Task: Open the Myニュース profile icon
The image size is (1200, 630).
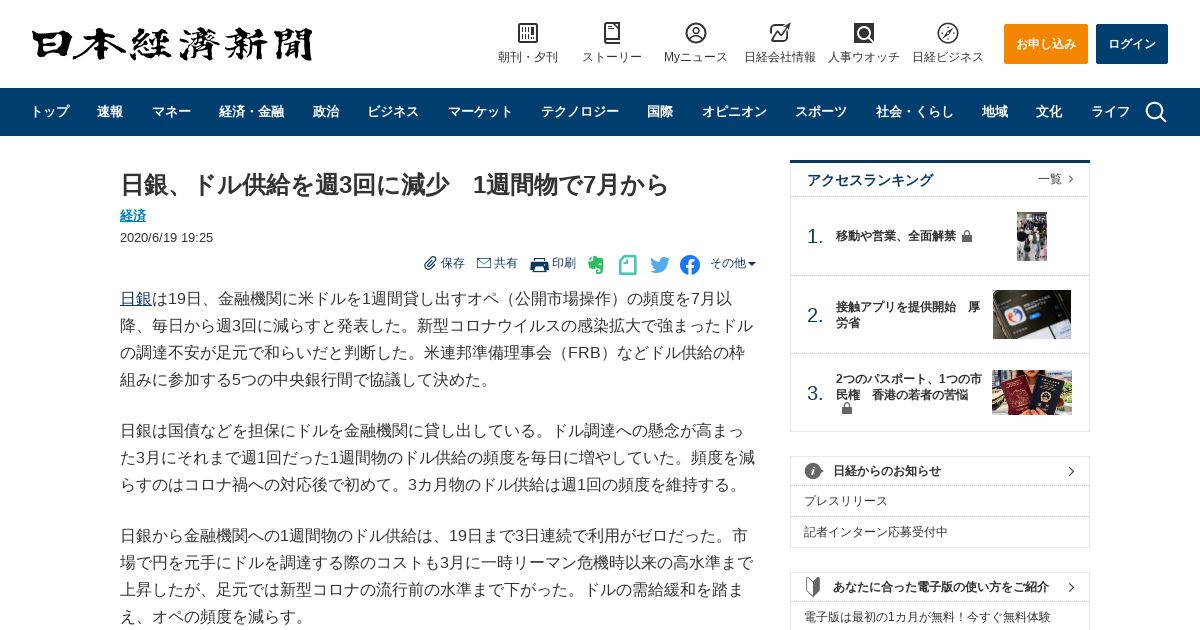Action: point(696,33)
